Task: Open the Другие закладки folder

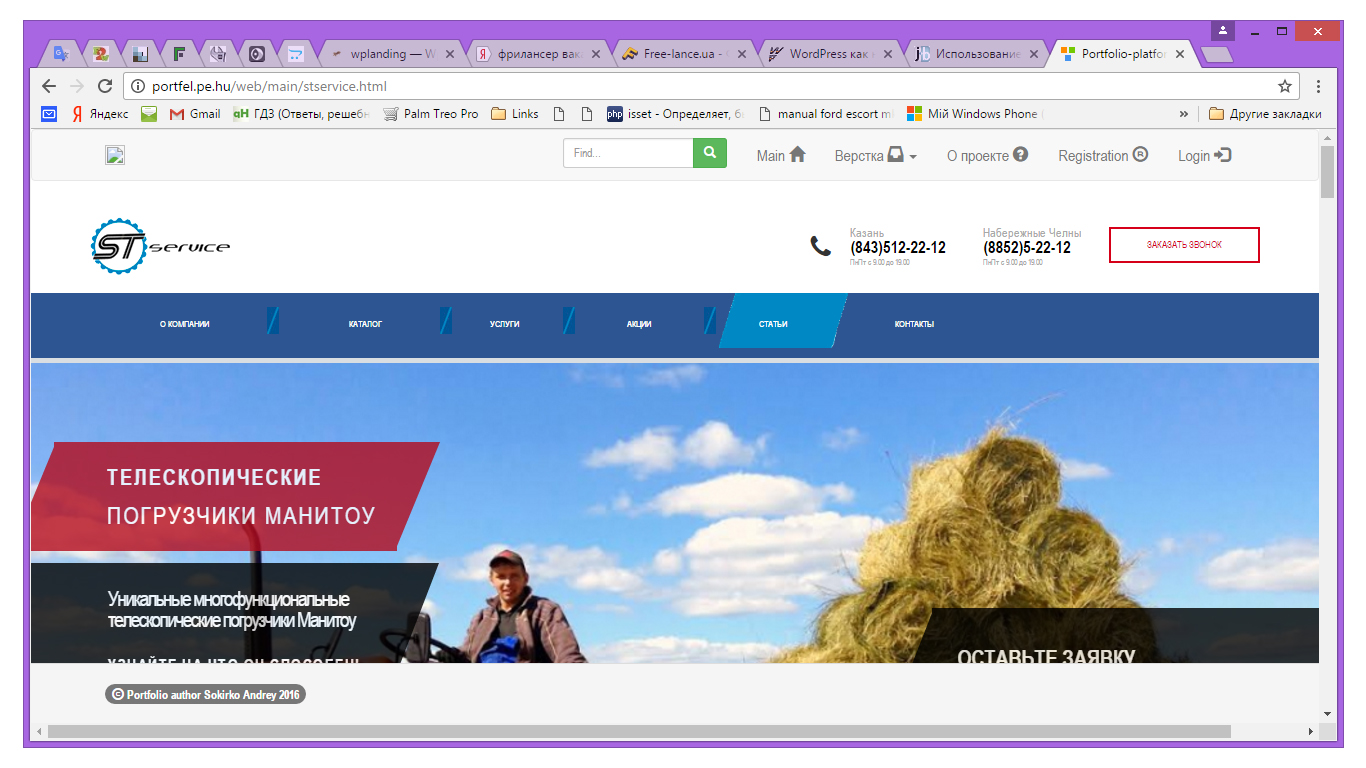Action: [1265, 114]
